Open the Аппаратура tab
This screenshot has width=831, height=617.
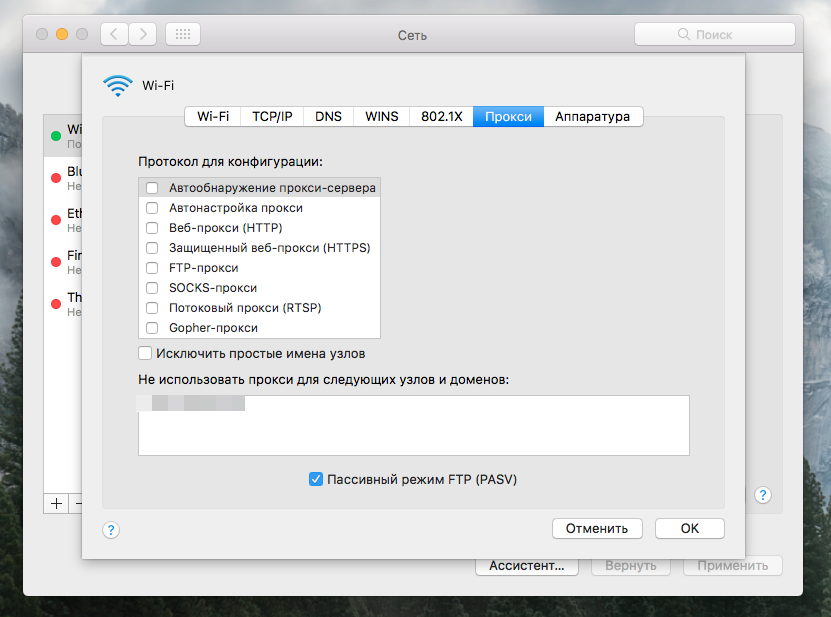click(x=593, y=117)
